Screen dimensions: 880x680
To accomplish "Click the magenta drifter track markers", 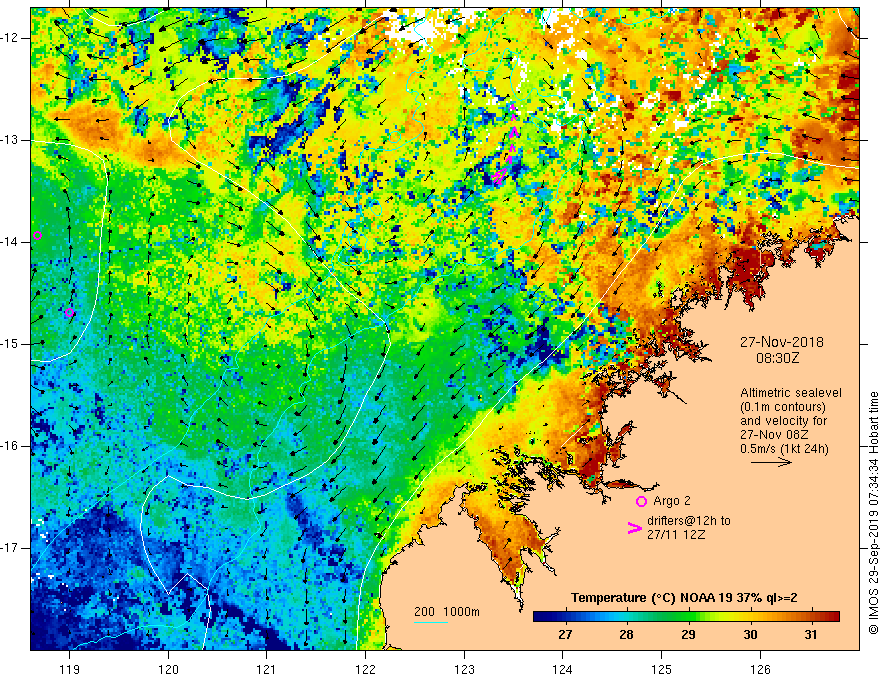I will [507, 143].
